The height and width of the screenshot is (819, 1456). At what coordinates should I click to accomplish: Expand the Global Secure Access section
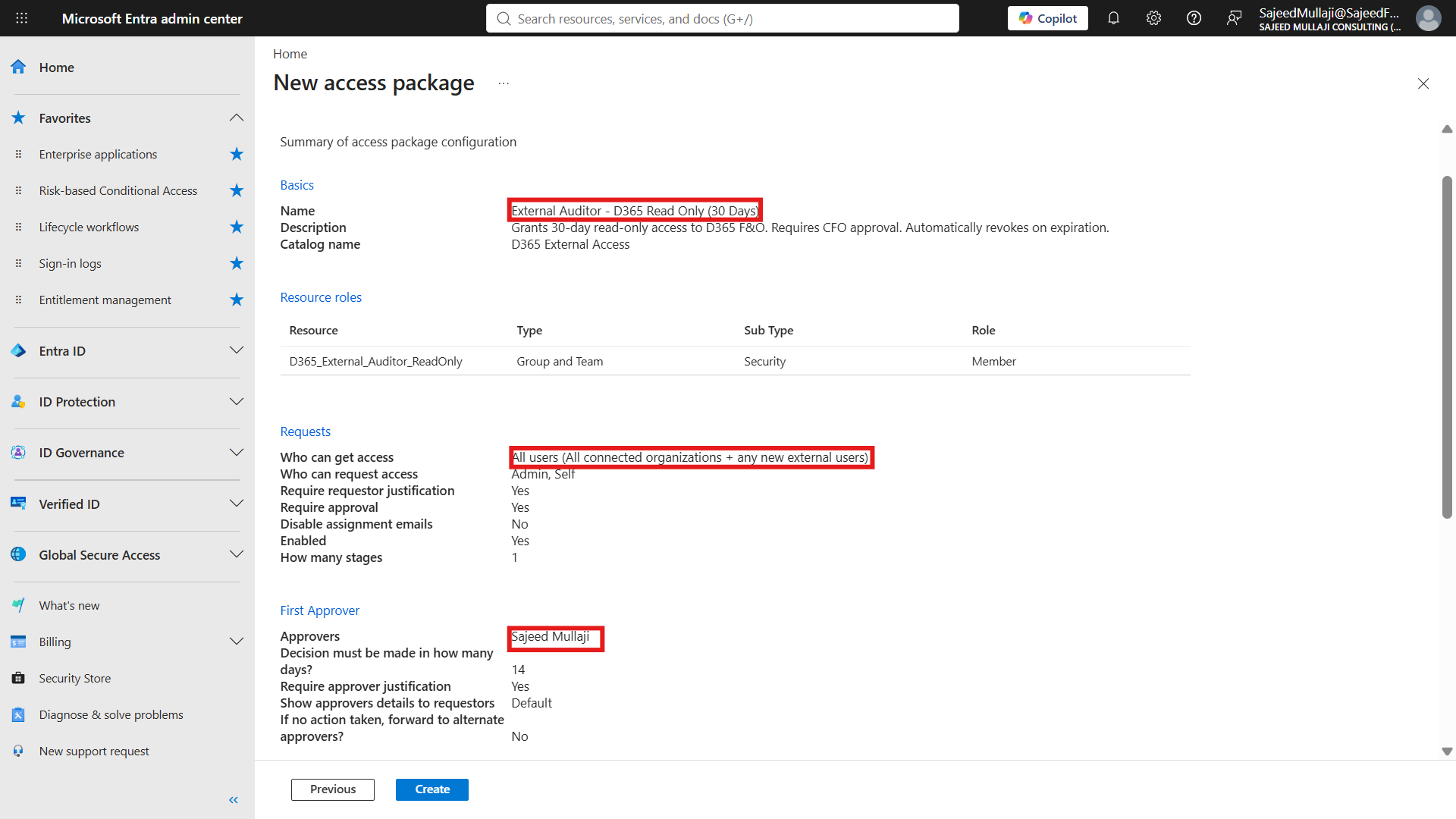click(237, 554)
